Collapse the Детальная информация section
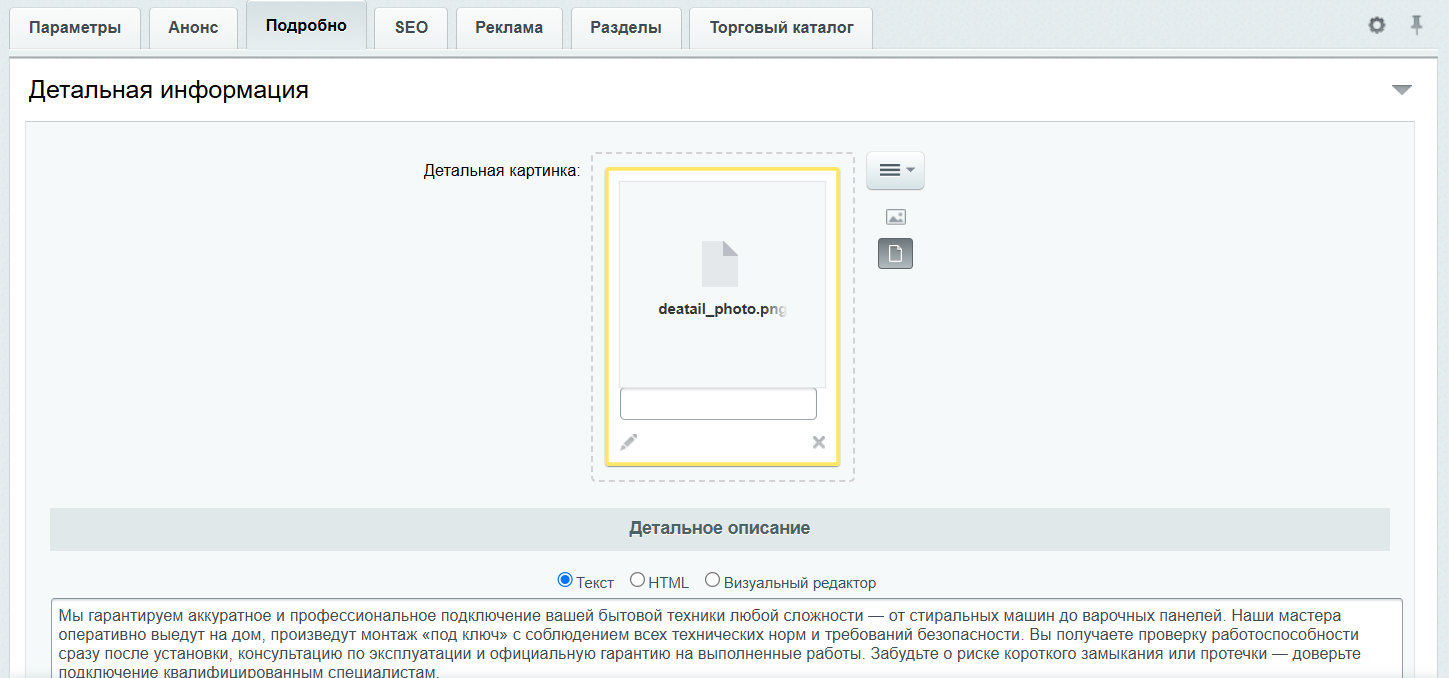 coord(1402,90)
